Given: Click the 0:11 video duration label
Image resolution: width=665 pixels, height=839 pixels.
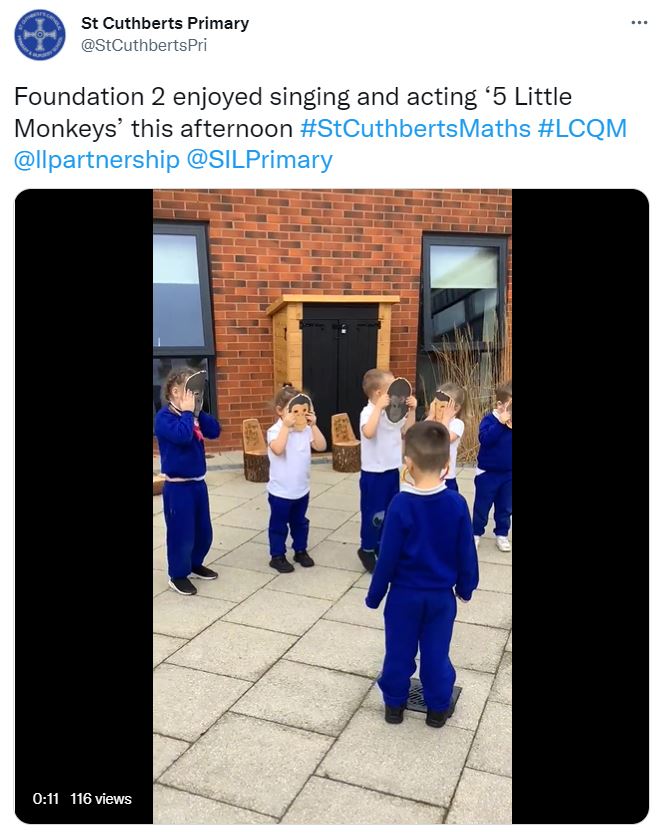Looking at the screenshot, I should (45, 799).
